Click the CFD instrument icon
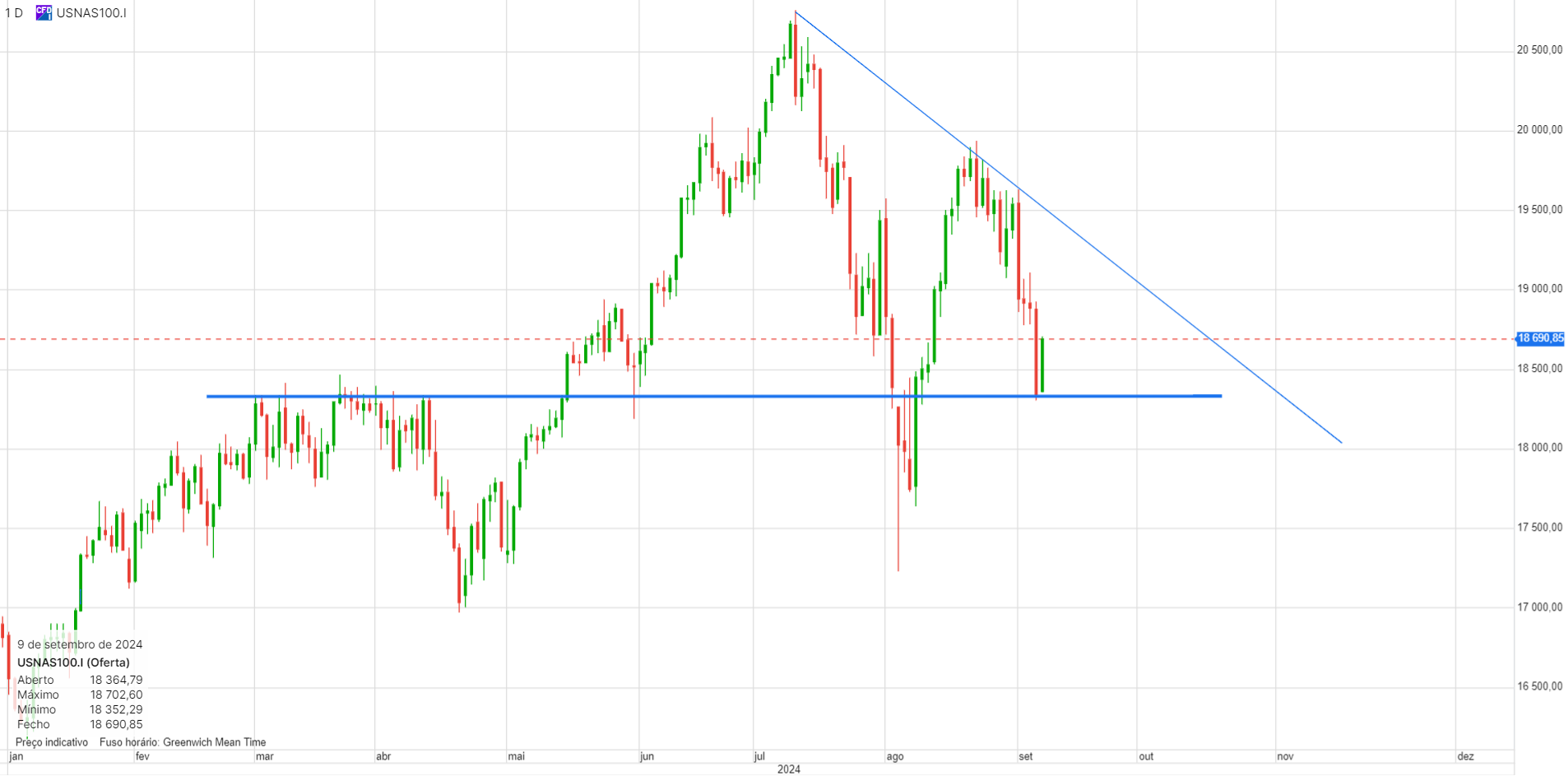Viewport: 1568px width, 776px height. [44, 12]
